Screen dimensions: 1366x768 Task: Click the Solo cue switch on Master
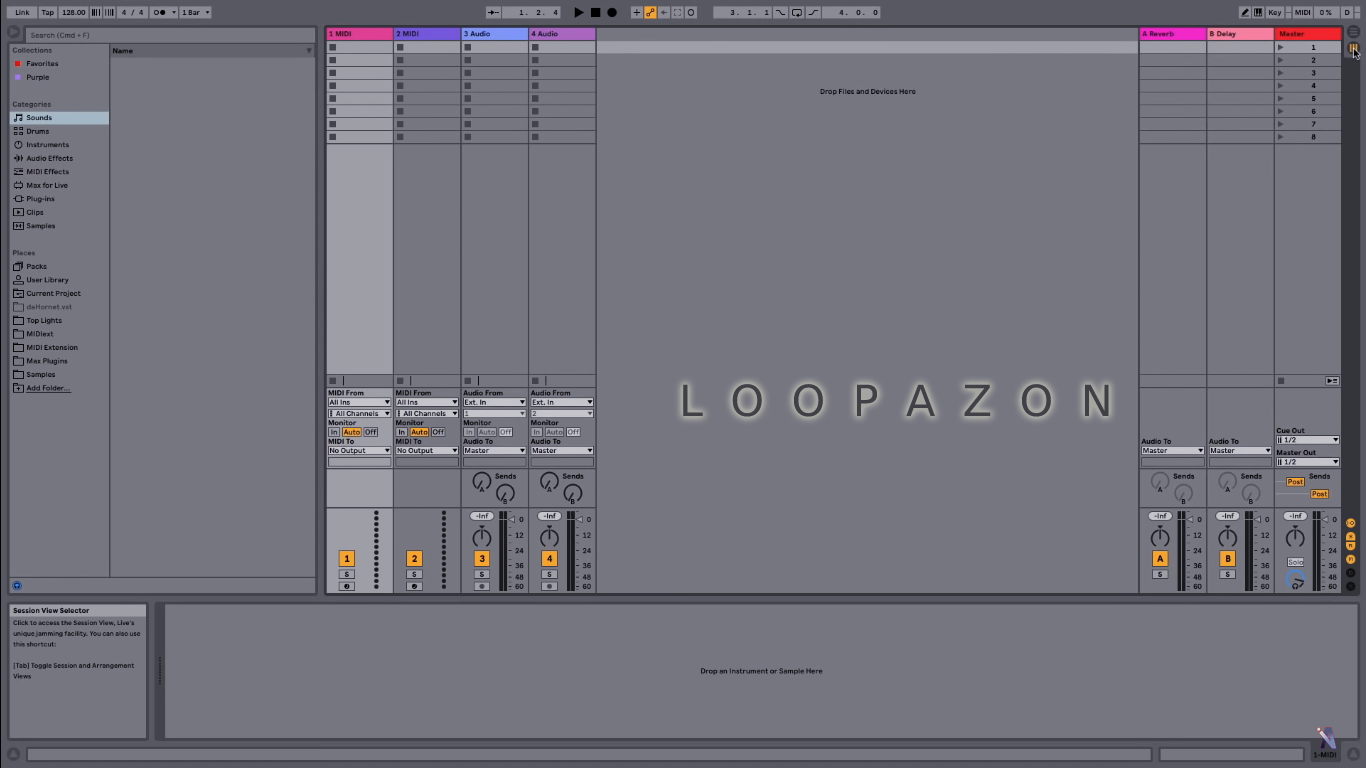[1295, 562]
